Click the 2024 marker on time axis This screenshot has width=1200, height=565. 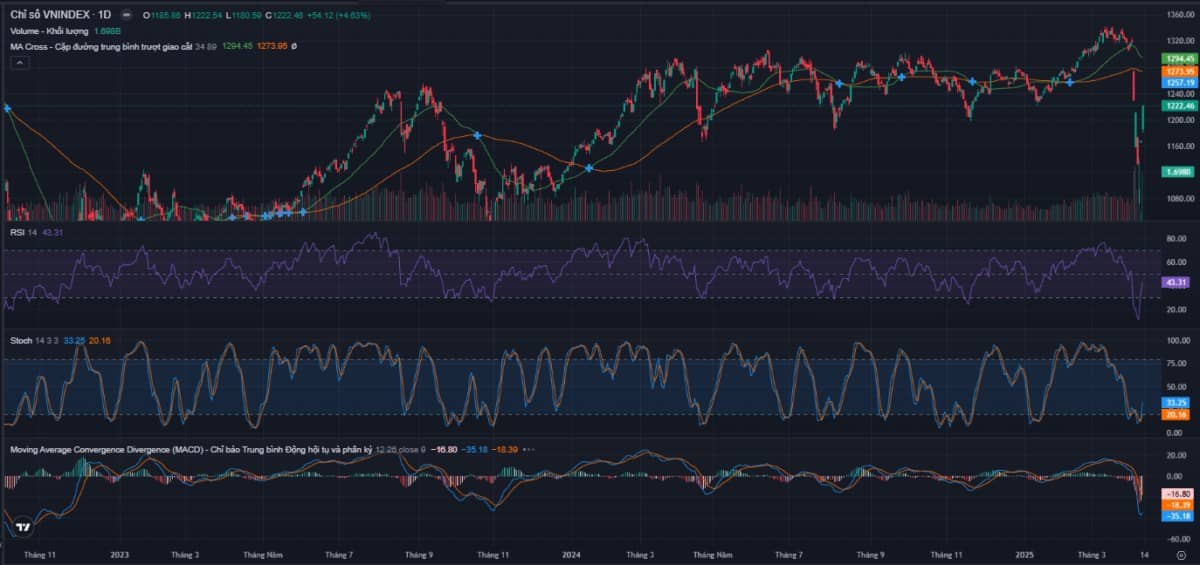point(572,553)
